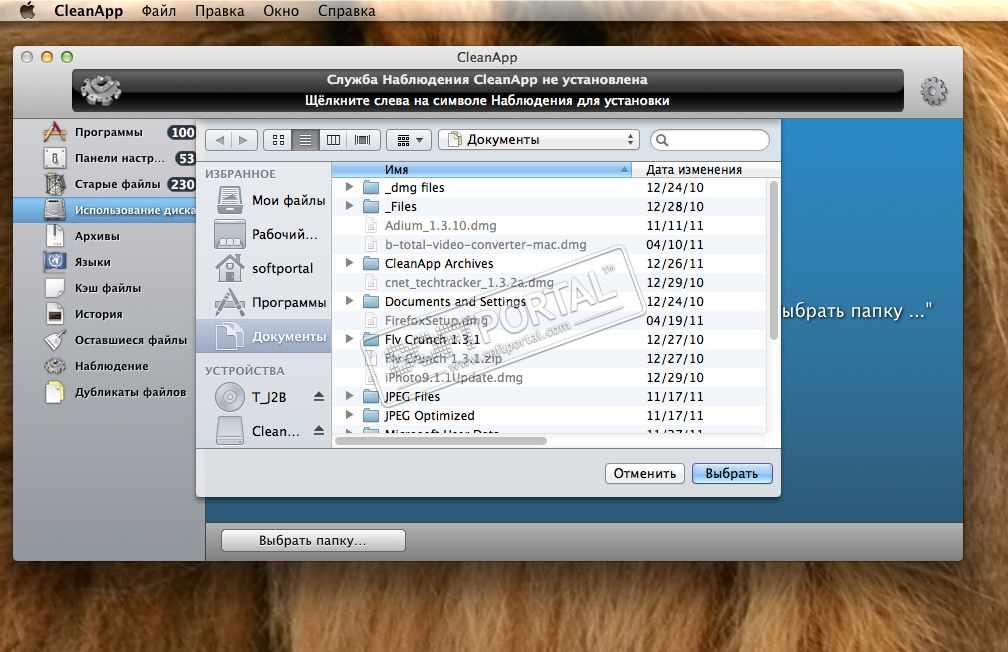Viewport: 1008px width, 652px height.
Task: Switch file dialog to column view
Action: coord(333,140)
